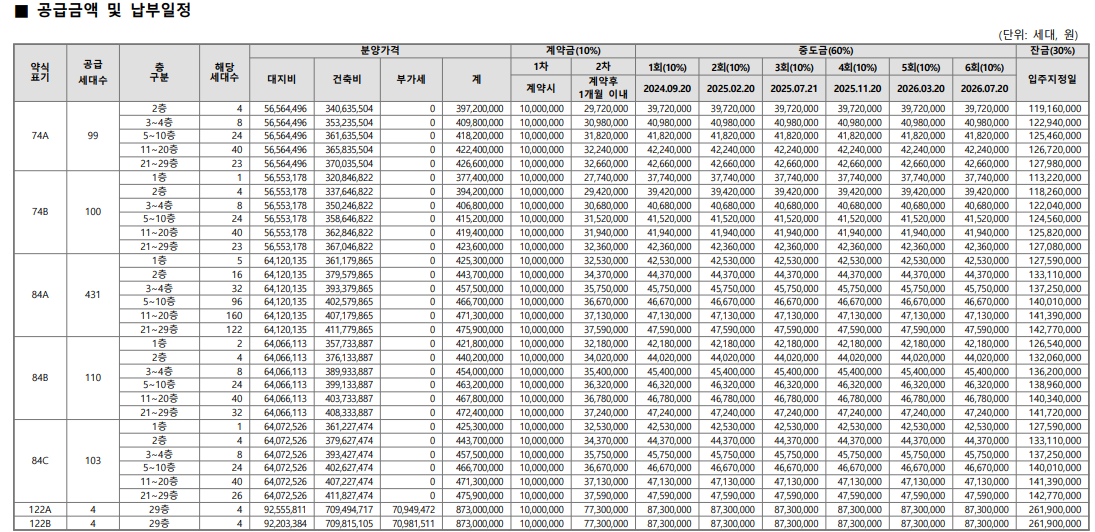Select the '약식 표기' column header
This screenshot has width=1095, height=532.
[x=40, y=71]
